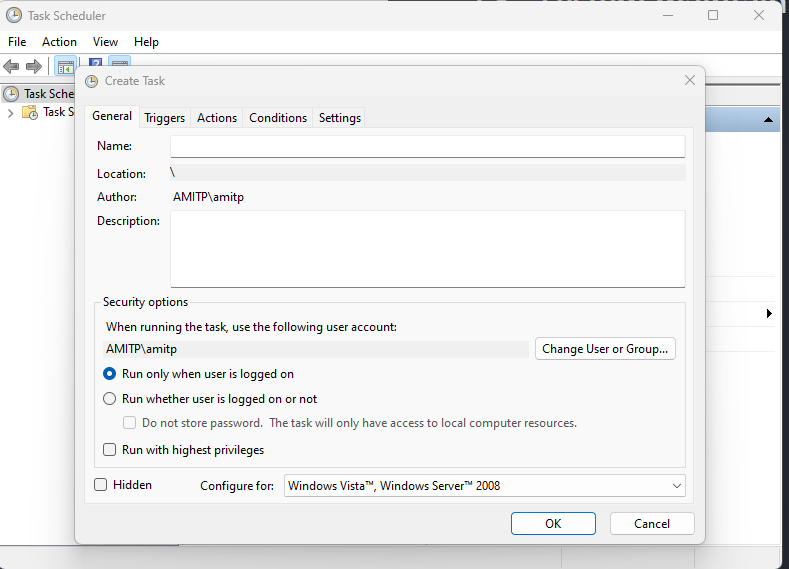The height and width of the screenshot is (569, 789).
Task: Click into the Name text field
Action: (x=427, y=146)
